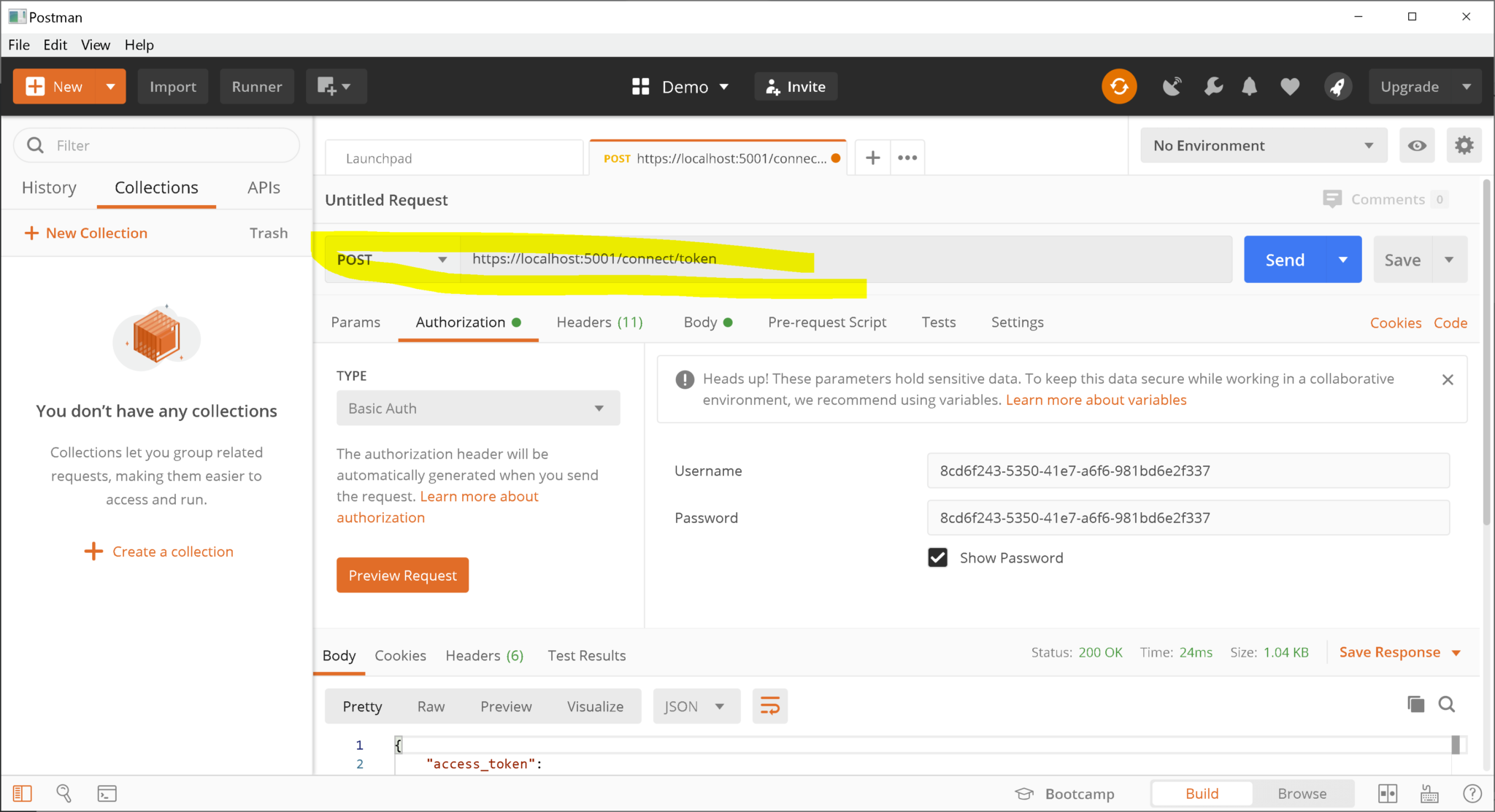Open the Edit menu
This screenshot has width=1495, height=812.
point(55,45)
